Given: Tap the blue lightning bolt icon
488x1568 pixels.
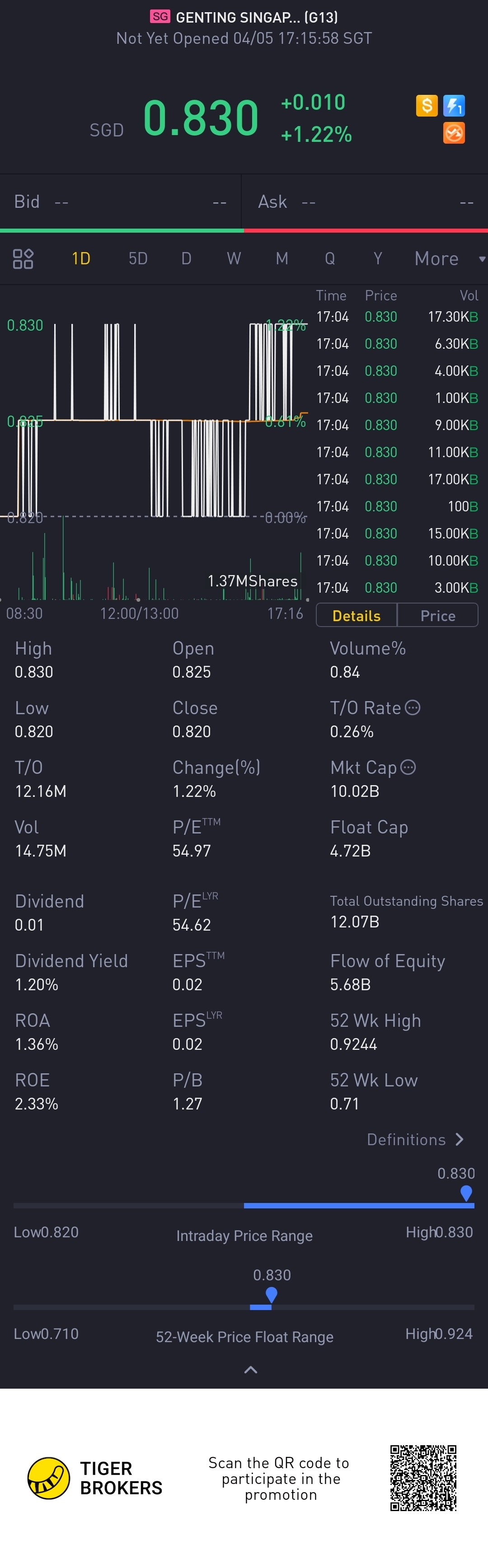Looking at the screenshot, I should tap(454, 105).
